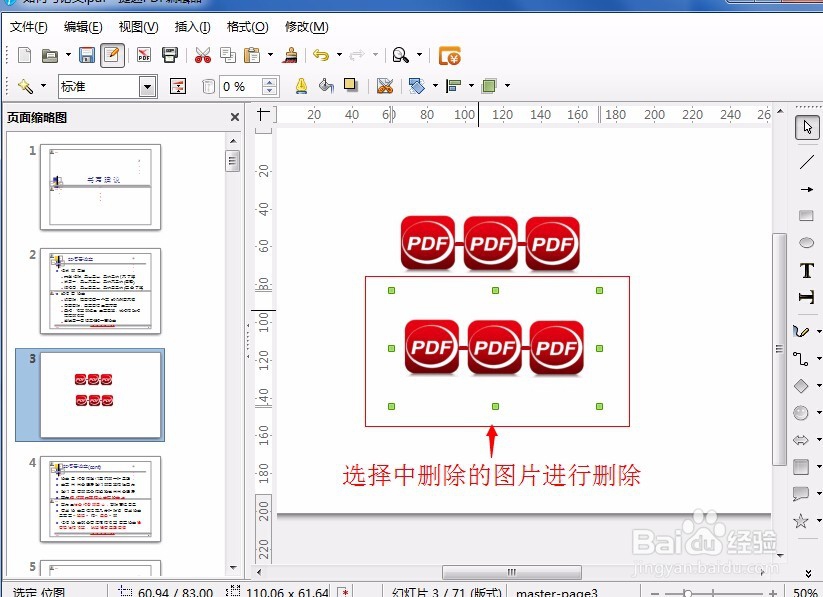Screen dimensions: 823x597
Task: Click the filter wand icon
Action: [x=25, y=86]
